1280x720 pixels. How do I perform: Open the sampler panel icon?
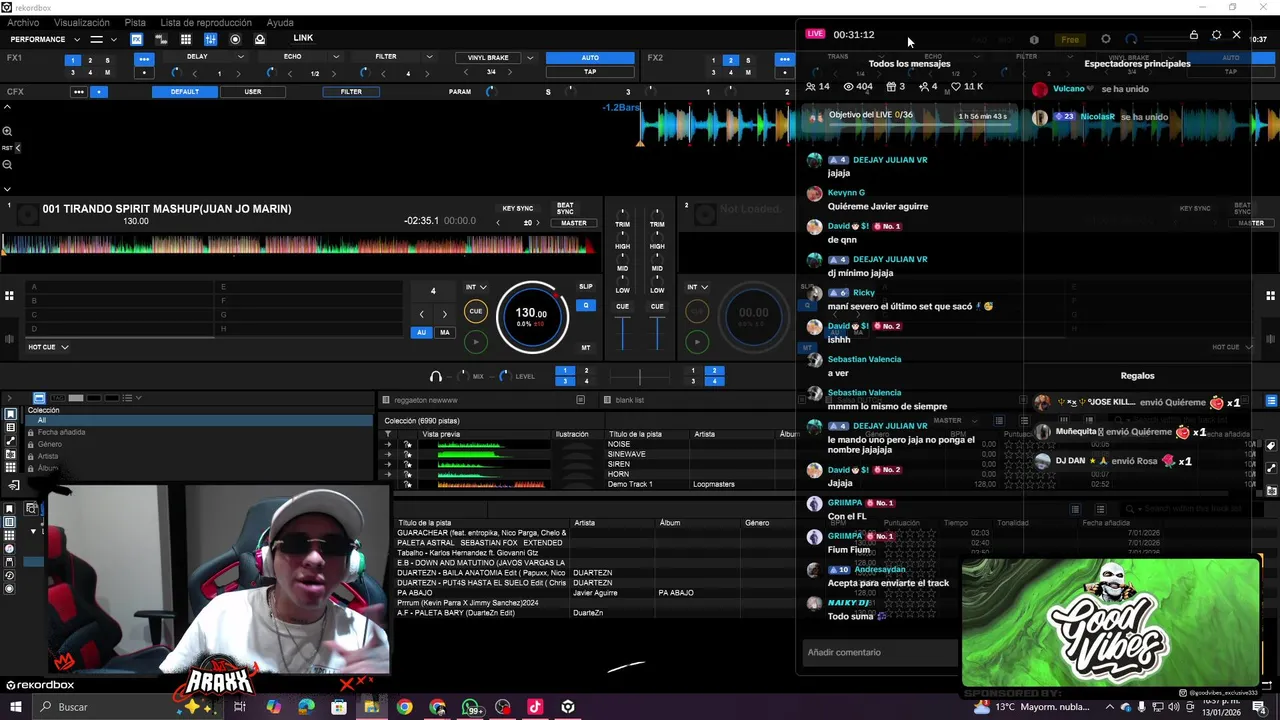[161, 39]
